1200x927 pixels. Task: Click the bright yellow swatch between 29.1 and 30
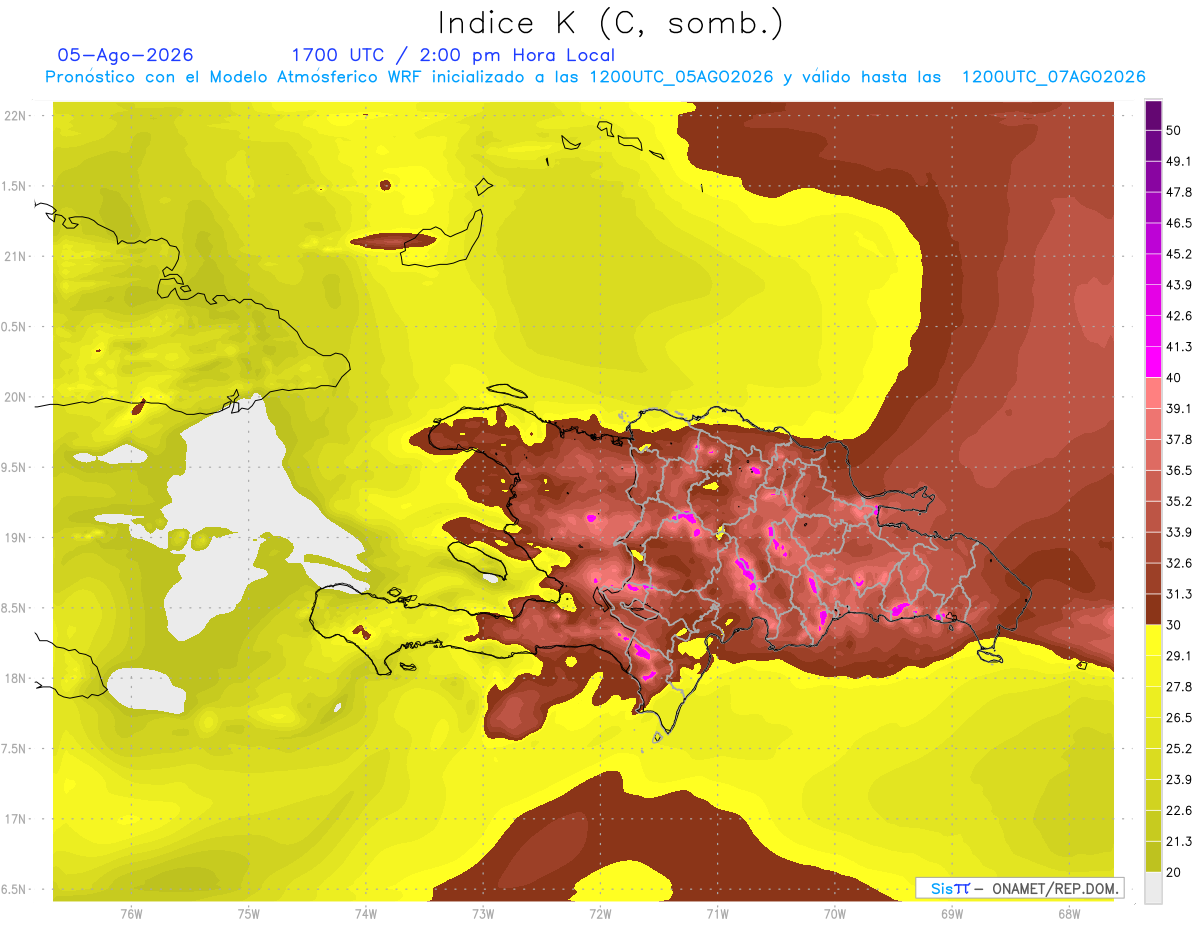point(1153,640)
